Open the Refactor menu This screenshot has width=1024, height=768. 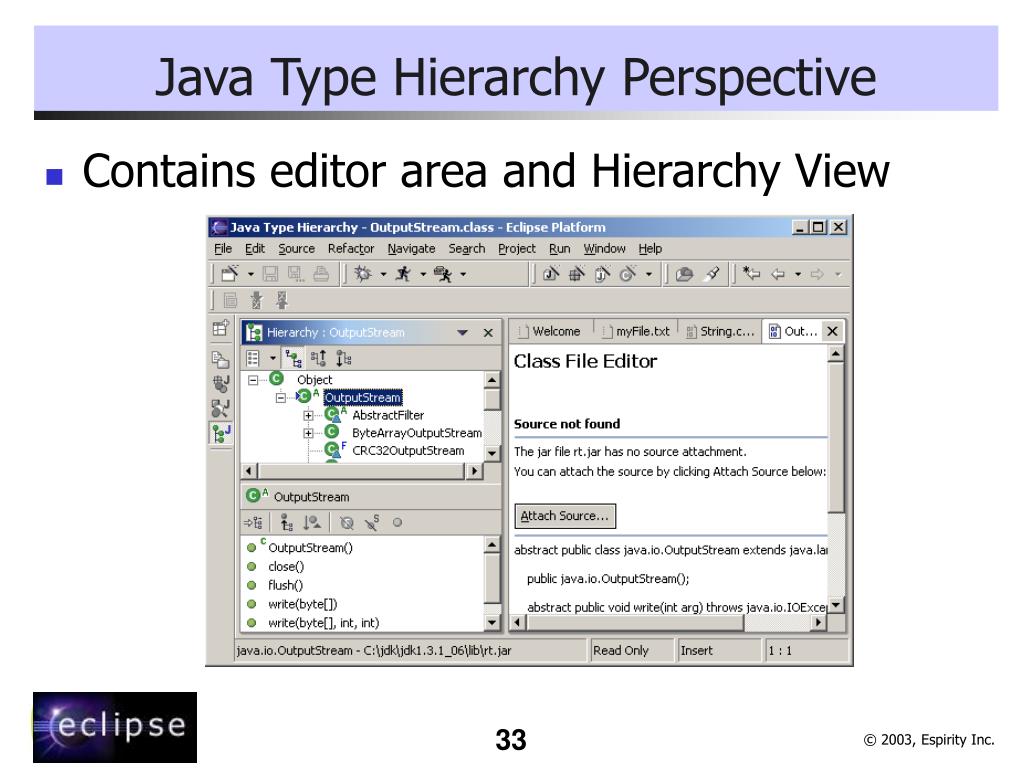tap(351, 249)
